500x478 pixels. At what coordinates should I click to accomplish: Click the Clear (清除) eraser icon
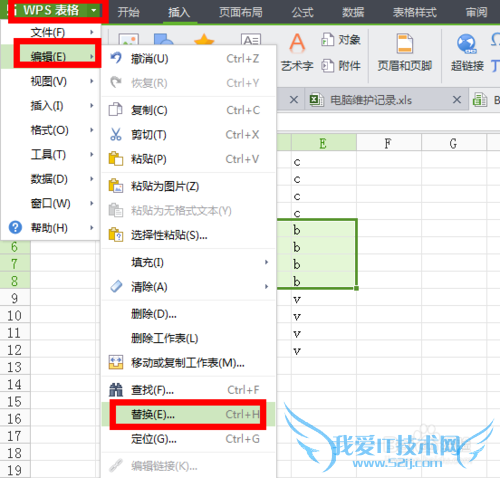[116, 286]
